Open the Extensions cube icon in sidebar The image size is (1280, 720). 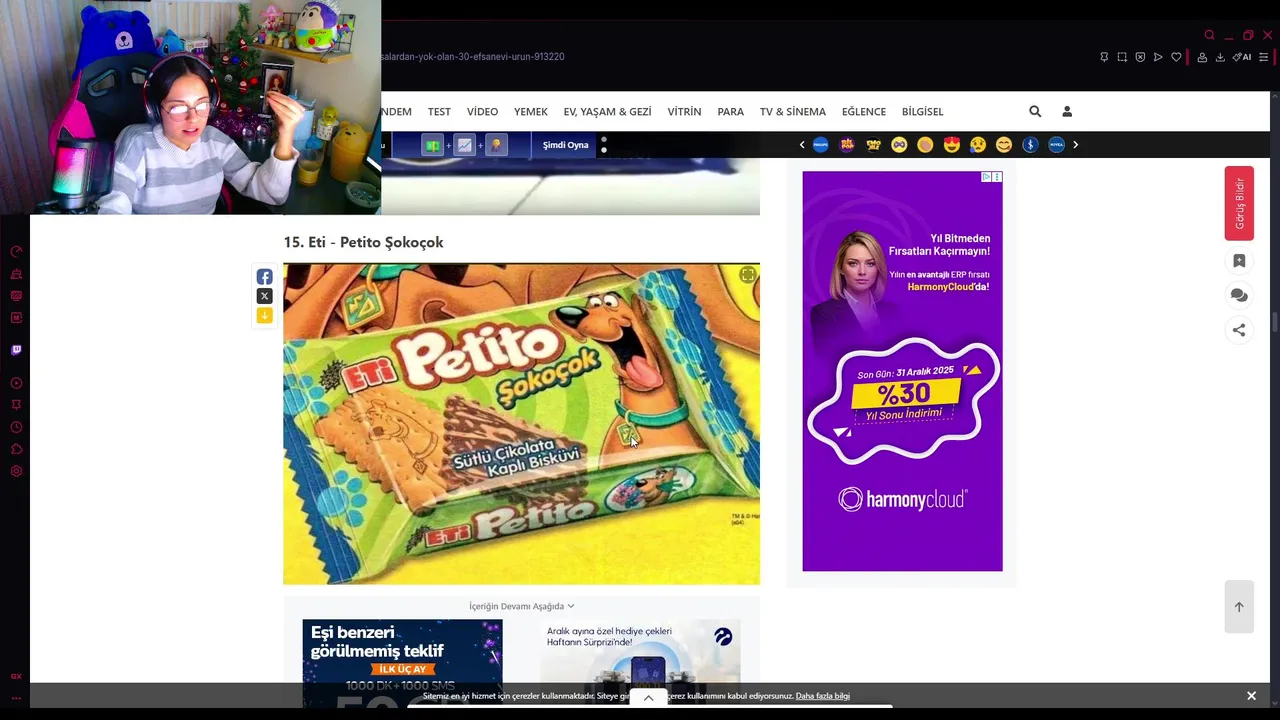click(16, 449)
